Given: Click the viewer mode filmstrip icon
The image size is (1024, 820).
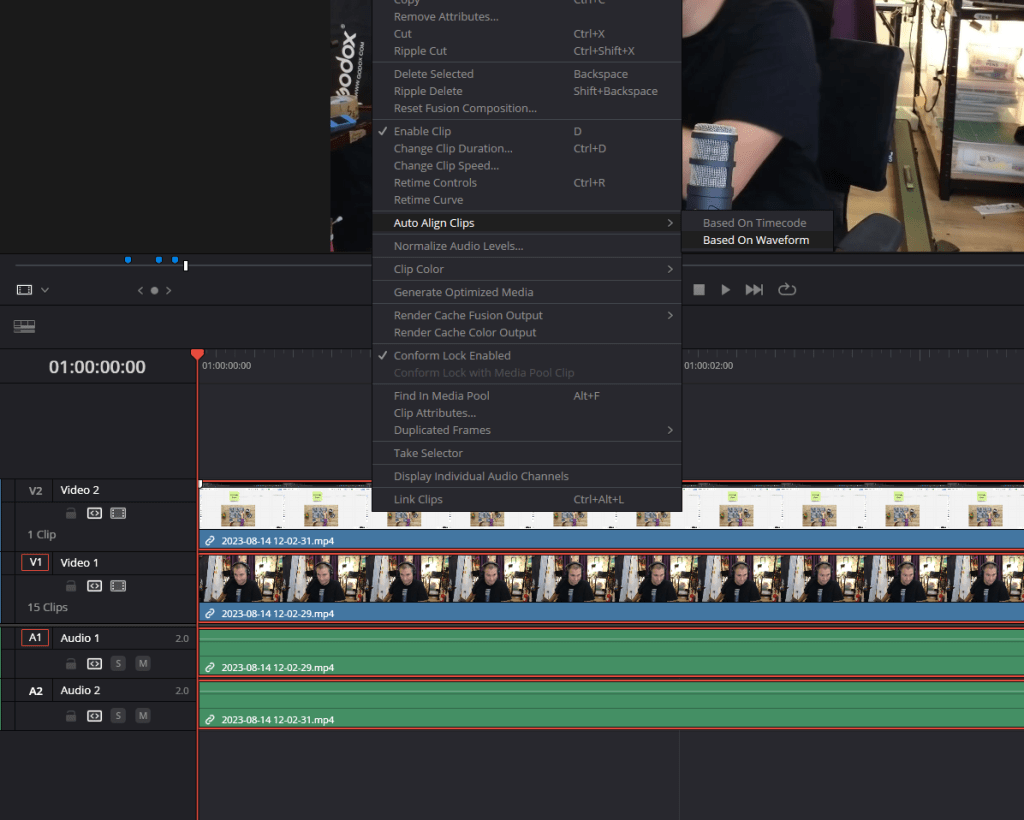Looking at the screenshot, I should [24, 290].
